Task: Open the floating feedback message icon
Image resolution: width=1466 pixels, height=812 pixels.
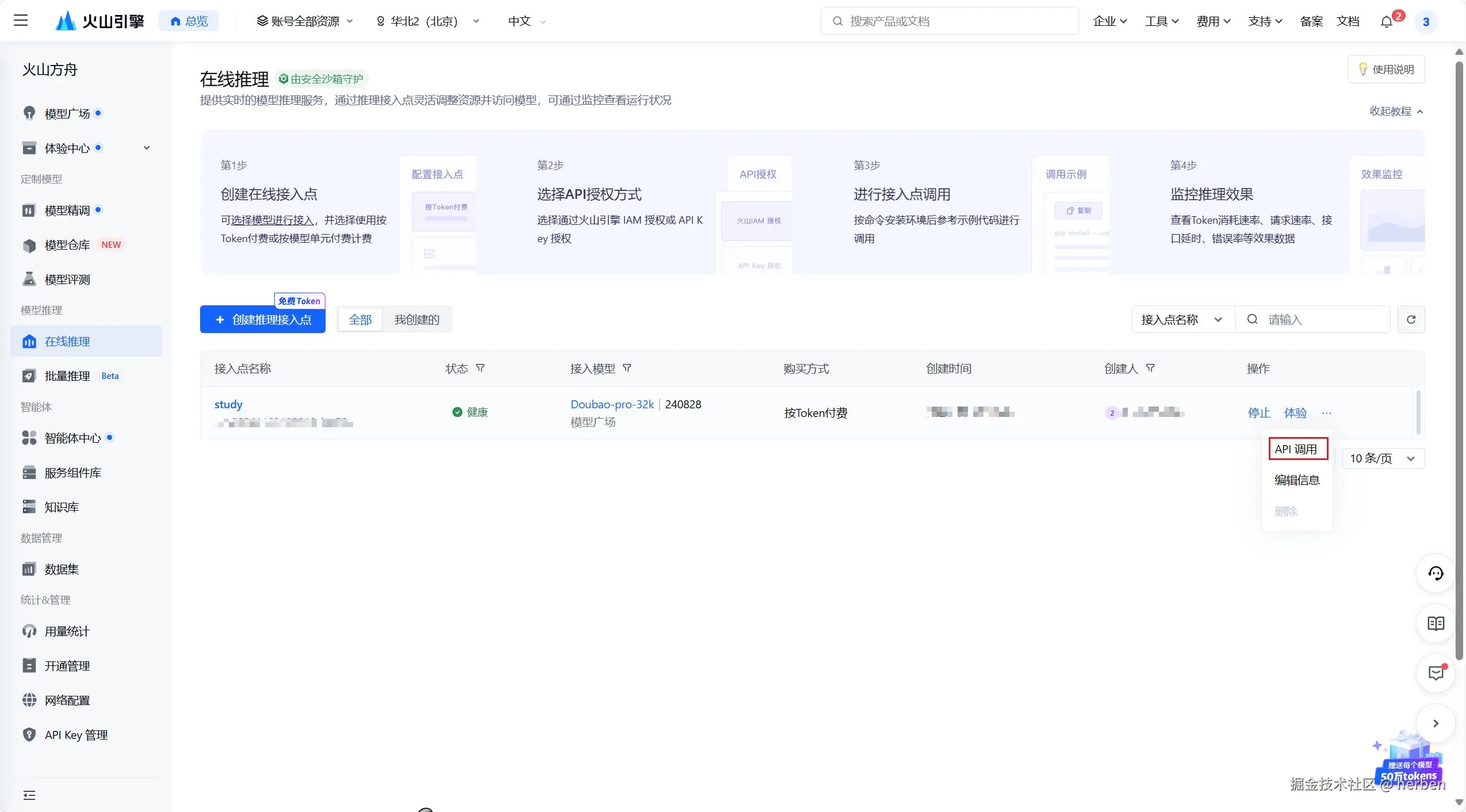Action: pos(1436,673)
